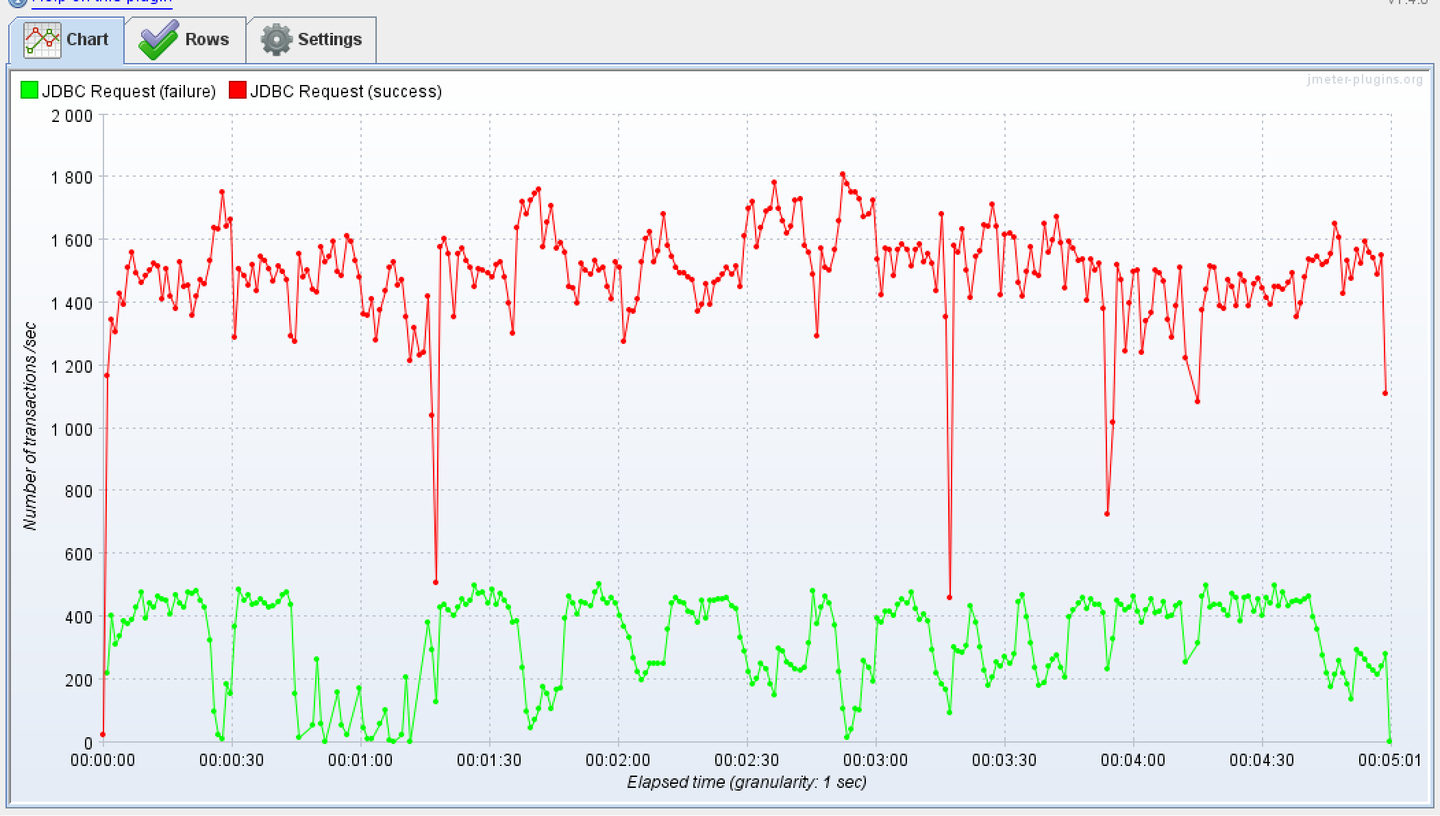Click the 'Number of transactions /sec' axis title

click(x=29, y=428)
